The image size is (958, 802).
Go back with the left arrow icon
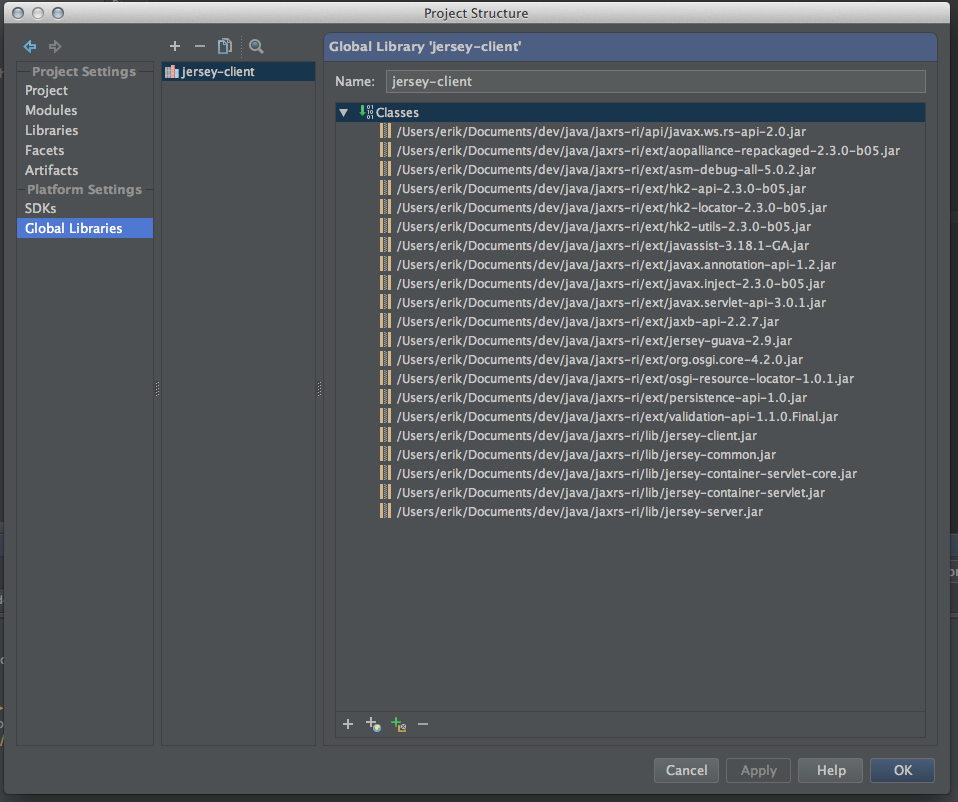click(29, 46)
